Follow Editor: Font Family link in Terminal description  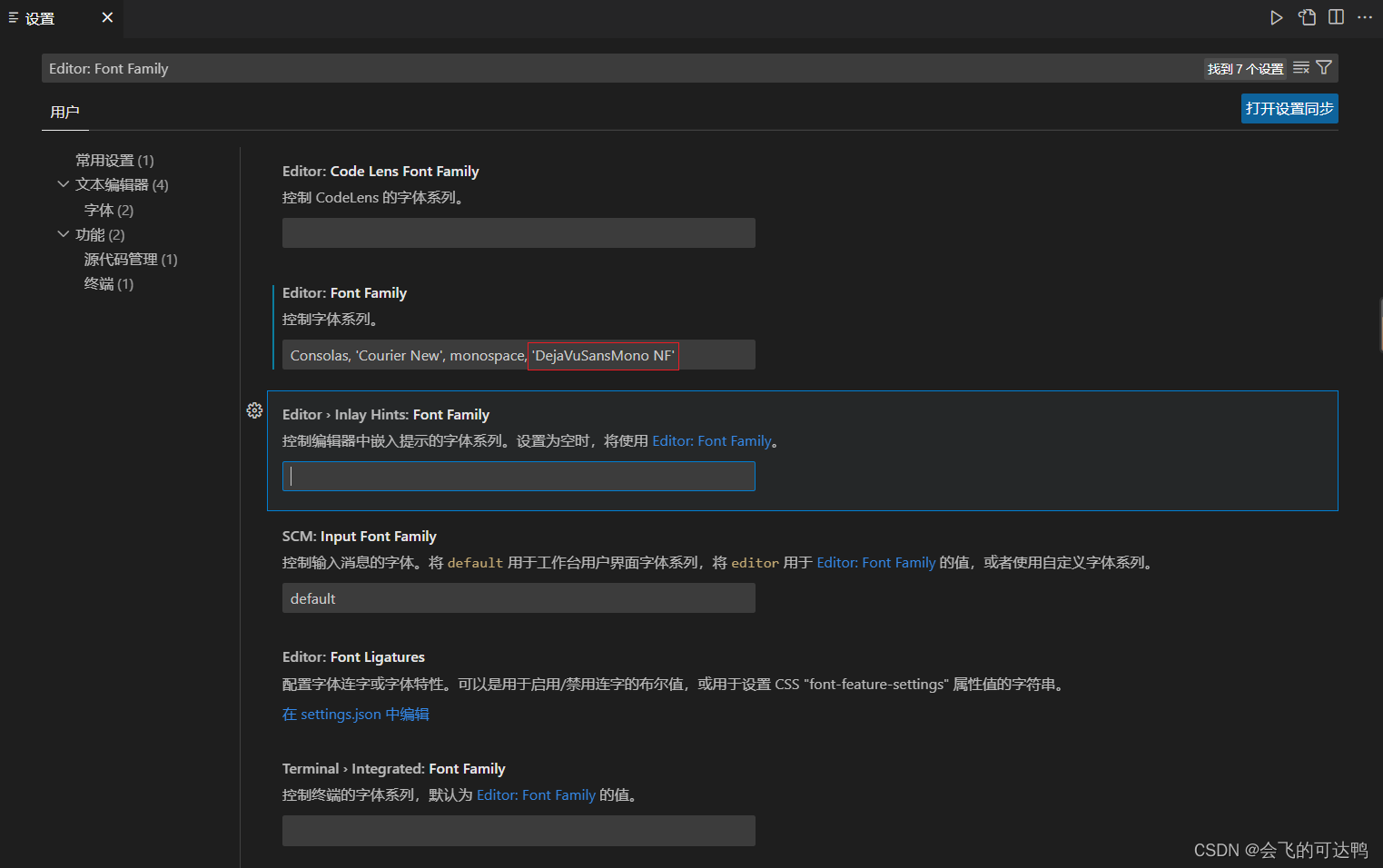coord(536,795)
